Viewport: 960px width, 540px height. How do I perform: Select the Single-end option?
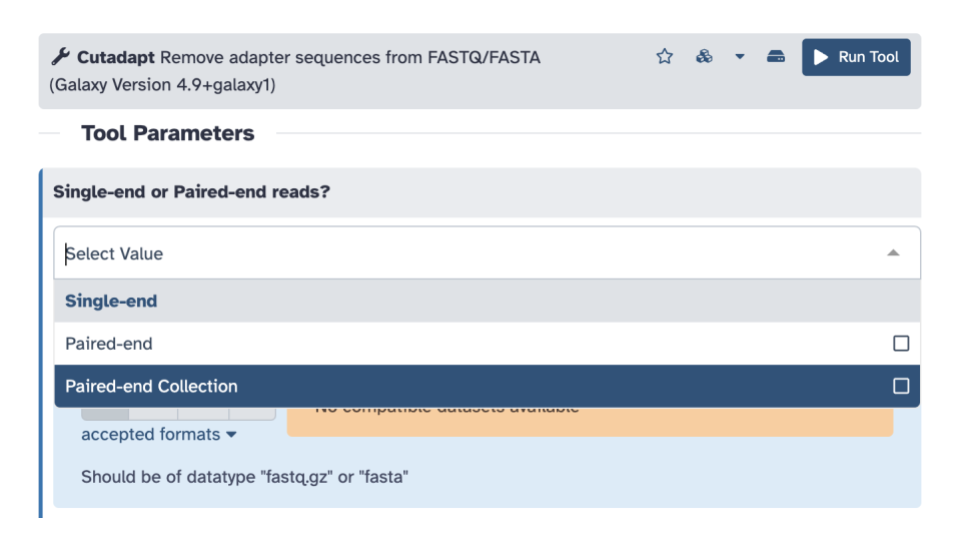(x=487, y=301)
